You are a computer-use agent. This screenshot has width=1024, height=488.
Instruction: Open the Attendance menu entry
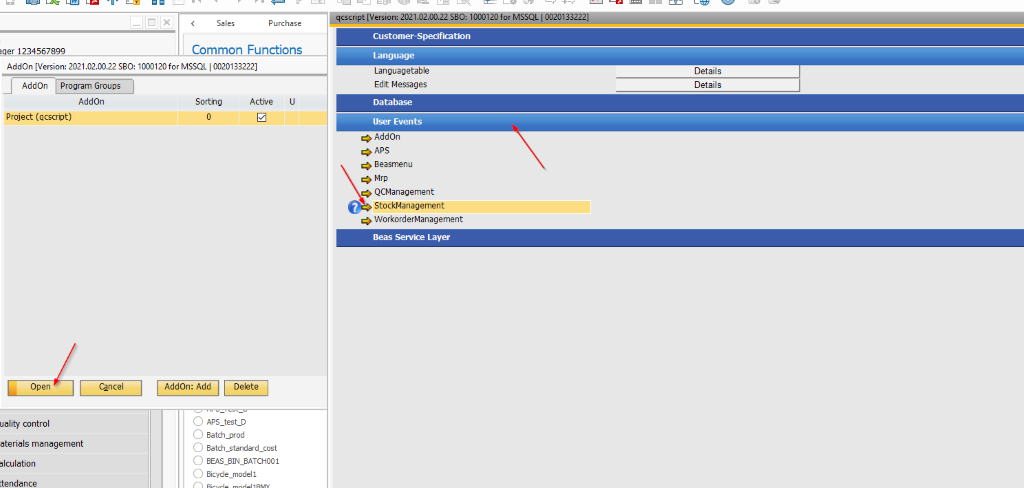point(74,483)
